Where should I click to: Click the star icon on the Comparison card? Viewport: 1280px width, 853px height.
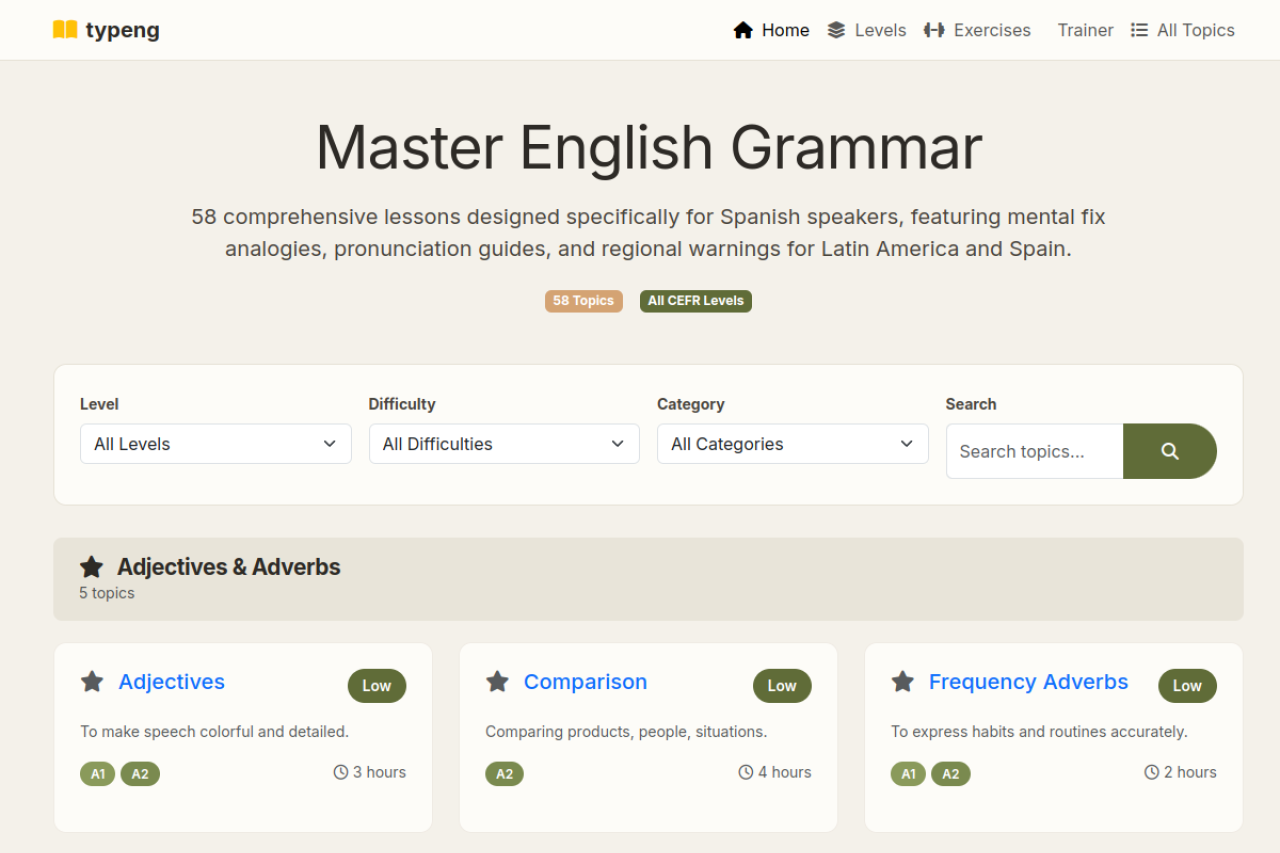coord(497,682)
